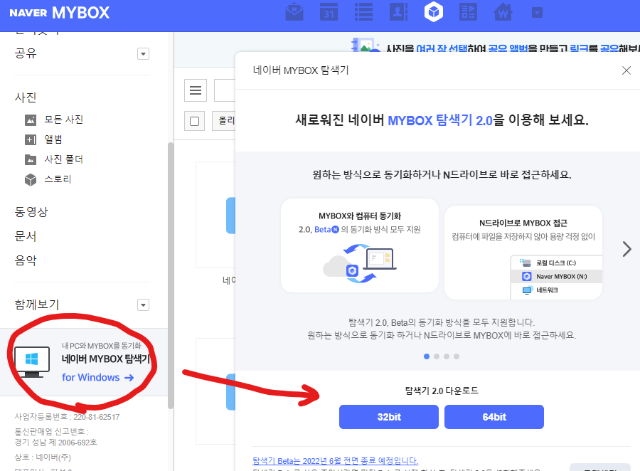
Task: Expand the more-services arrow in header
Action: [x=537, y=13]
